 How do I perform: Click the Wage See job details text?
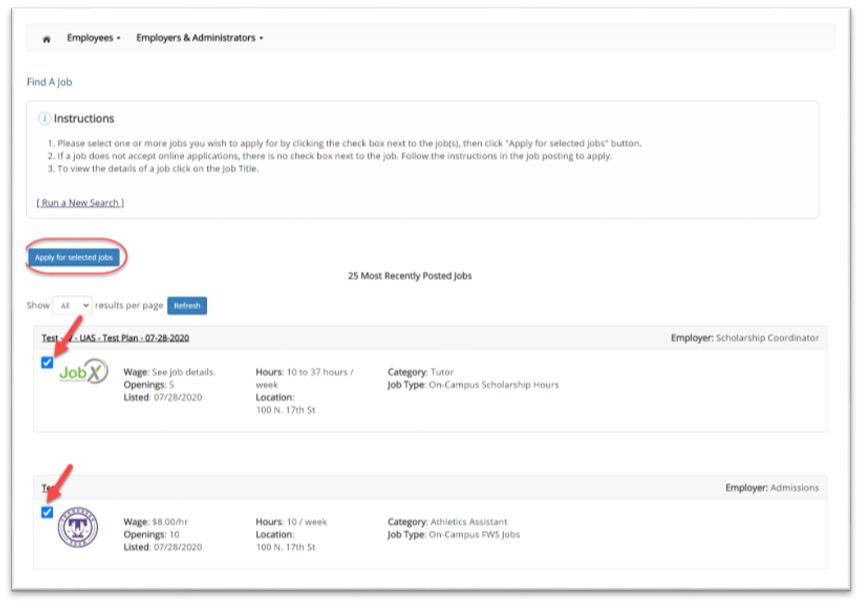tap(169, 372)
